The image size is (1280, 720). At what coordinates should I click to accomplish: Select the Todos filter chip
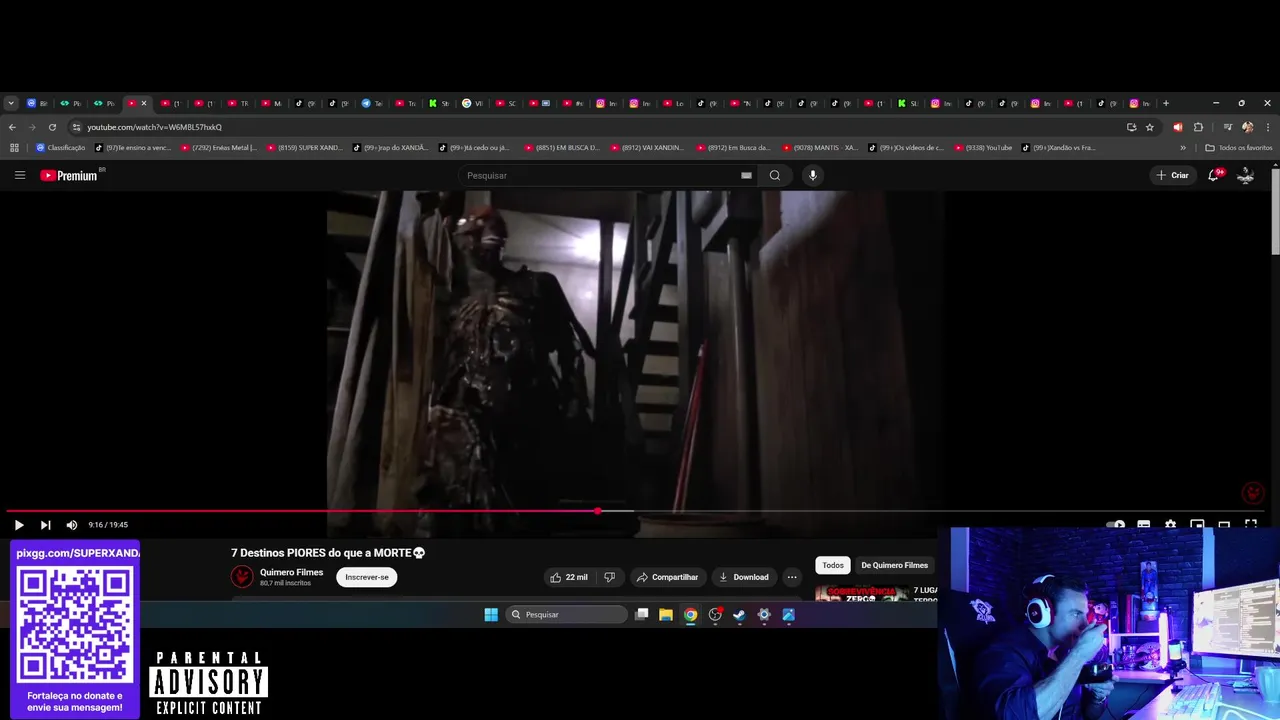pos(833,565)
